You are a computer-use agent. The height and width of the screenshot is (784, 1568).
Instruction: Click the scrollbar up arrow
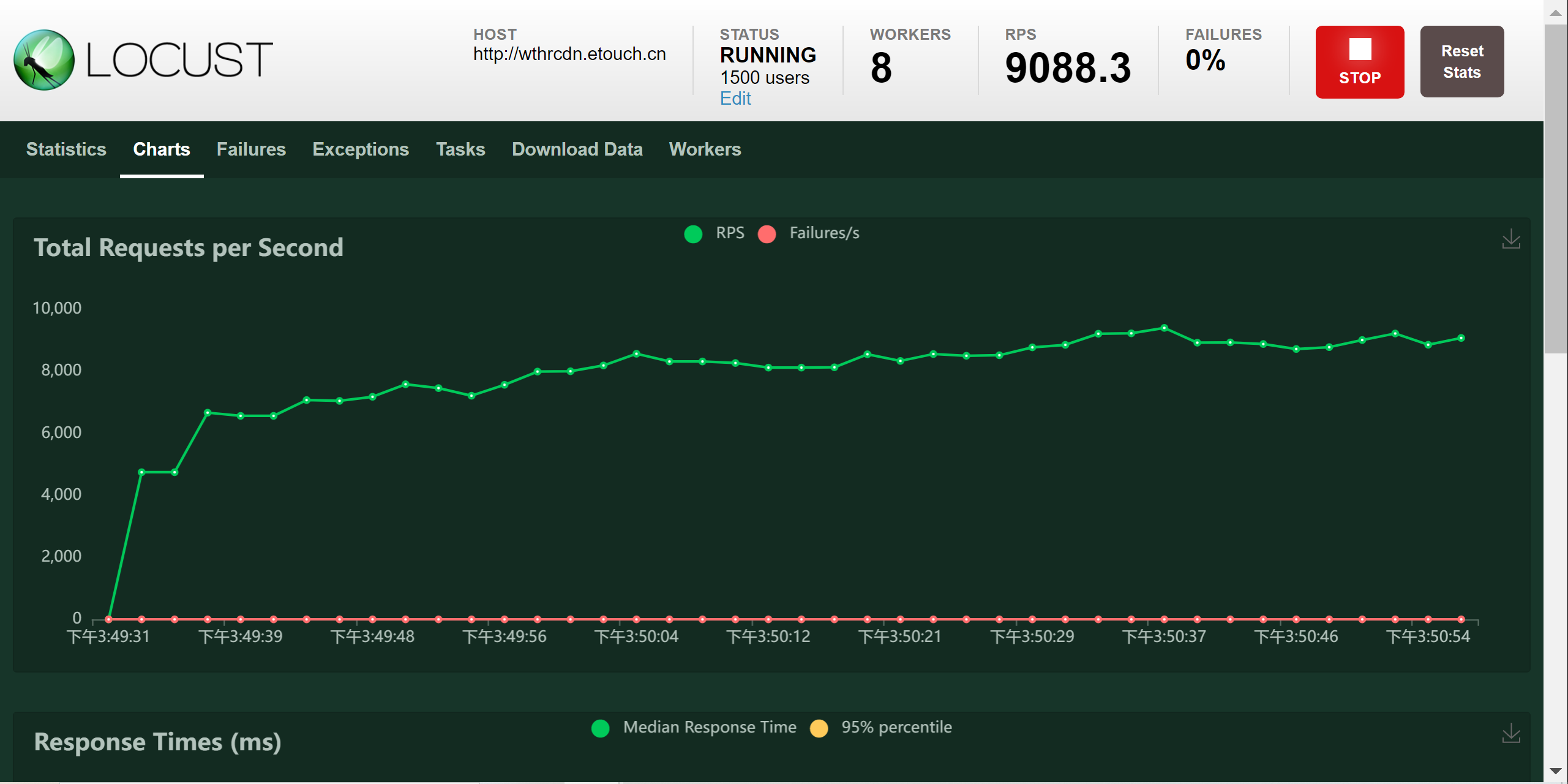click(x=1555, y=12)
